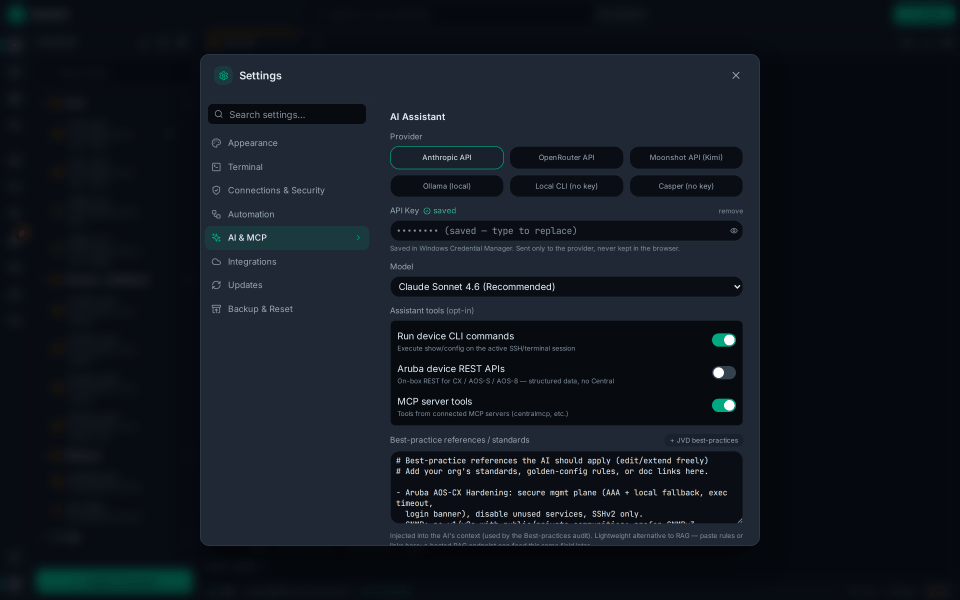Open the Updates settings section

(287, 285)
